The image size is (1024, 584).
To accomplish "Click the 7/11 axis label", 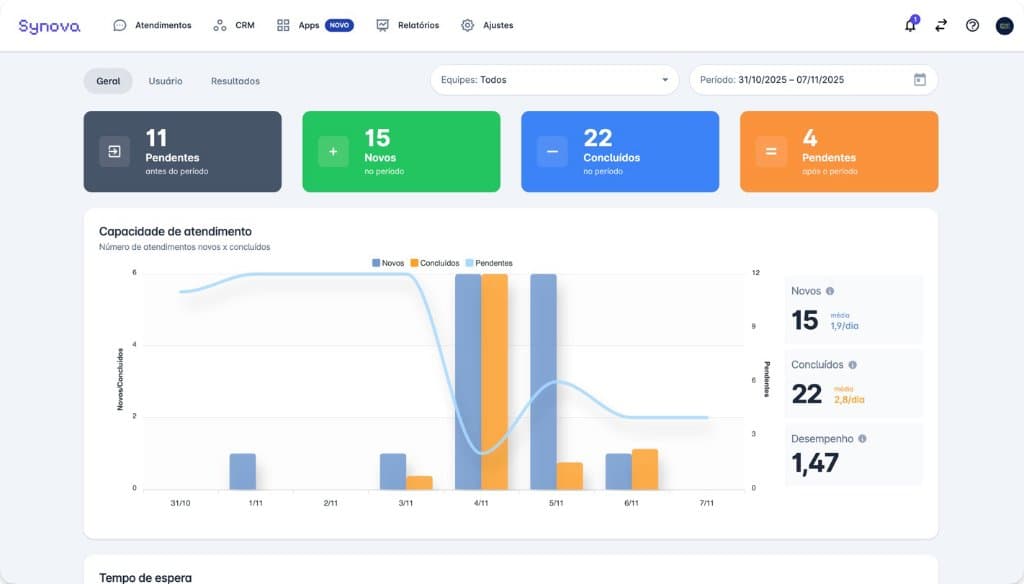I will click(707, 503).
